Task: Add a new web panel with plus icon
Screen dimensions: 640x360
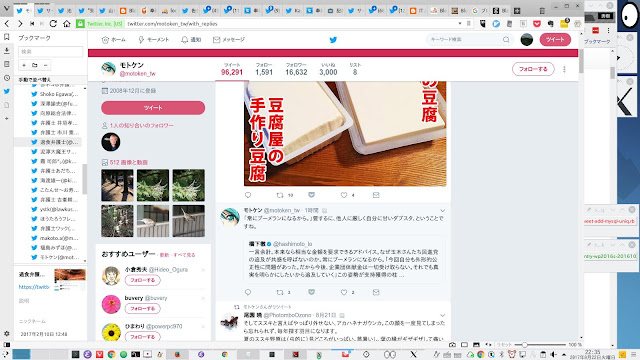Action: (x=7, y=118)
